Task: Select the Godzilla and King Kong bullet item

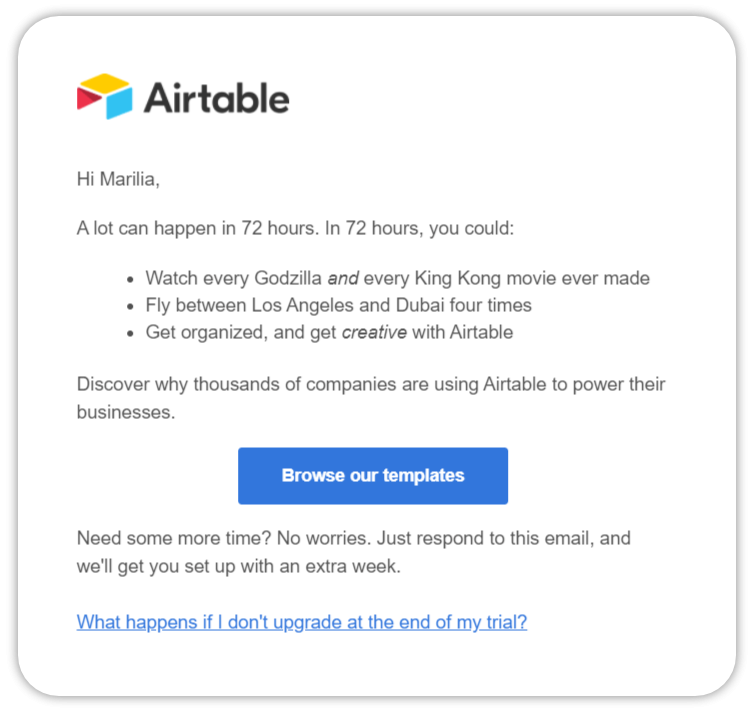Action: pos(398,278)
